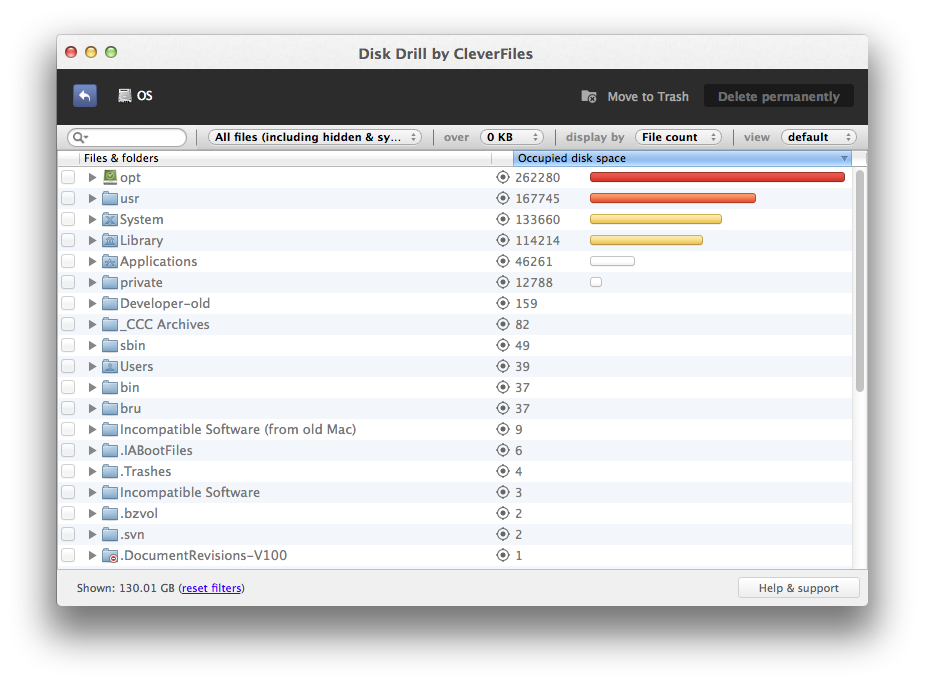Tick the System folder checkbox
The width and height of the screenshot is (925, 685).
[x=68, y=219]
